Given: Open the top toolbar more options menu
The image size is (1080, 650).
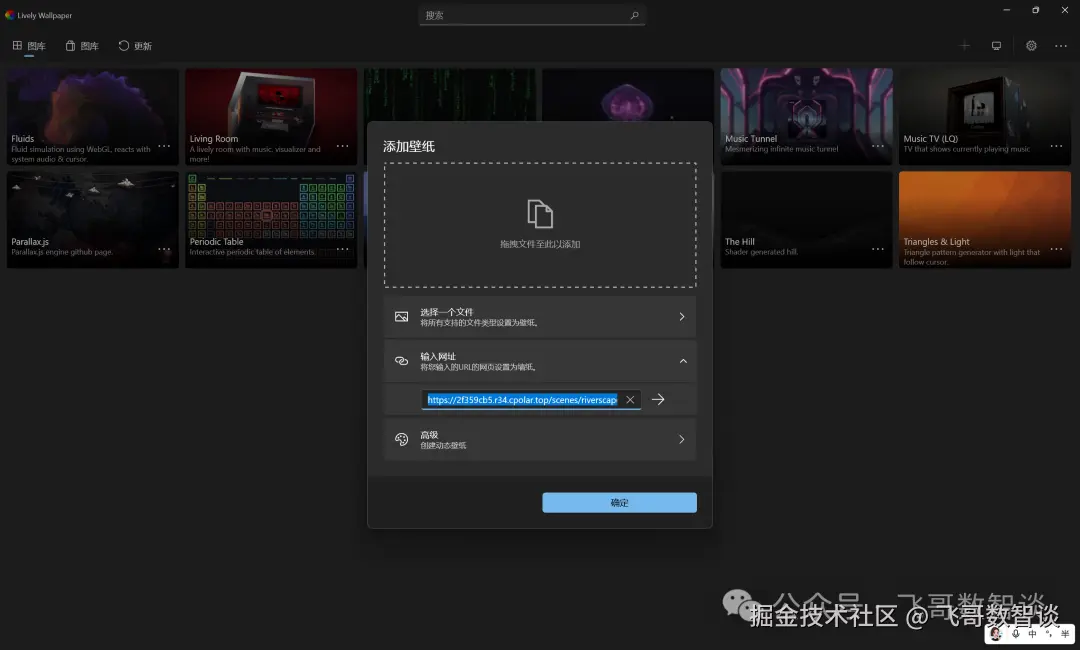Looking at the screenshot, I should tap(1061, 45).
